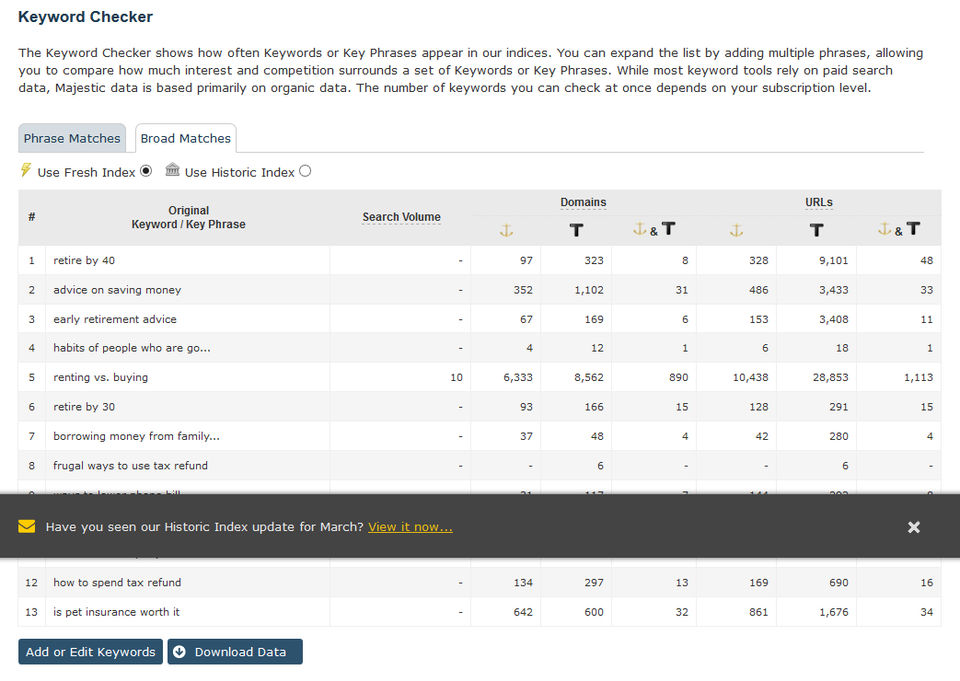Click the anchor & T icon under Domains
Image resolution: width=960 pixels, height=681 pixels.
coord(654,230)
